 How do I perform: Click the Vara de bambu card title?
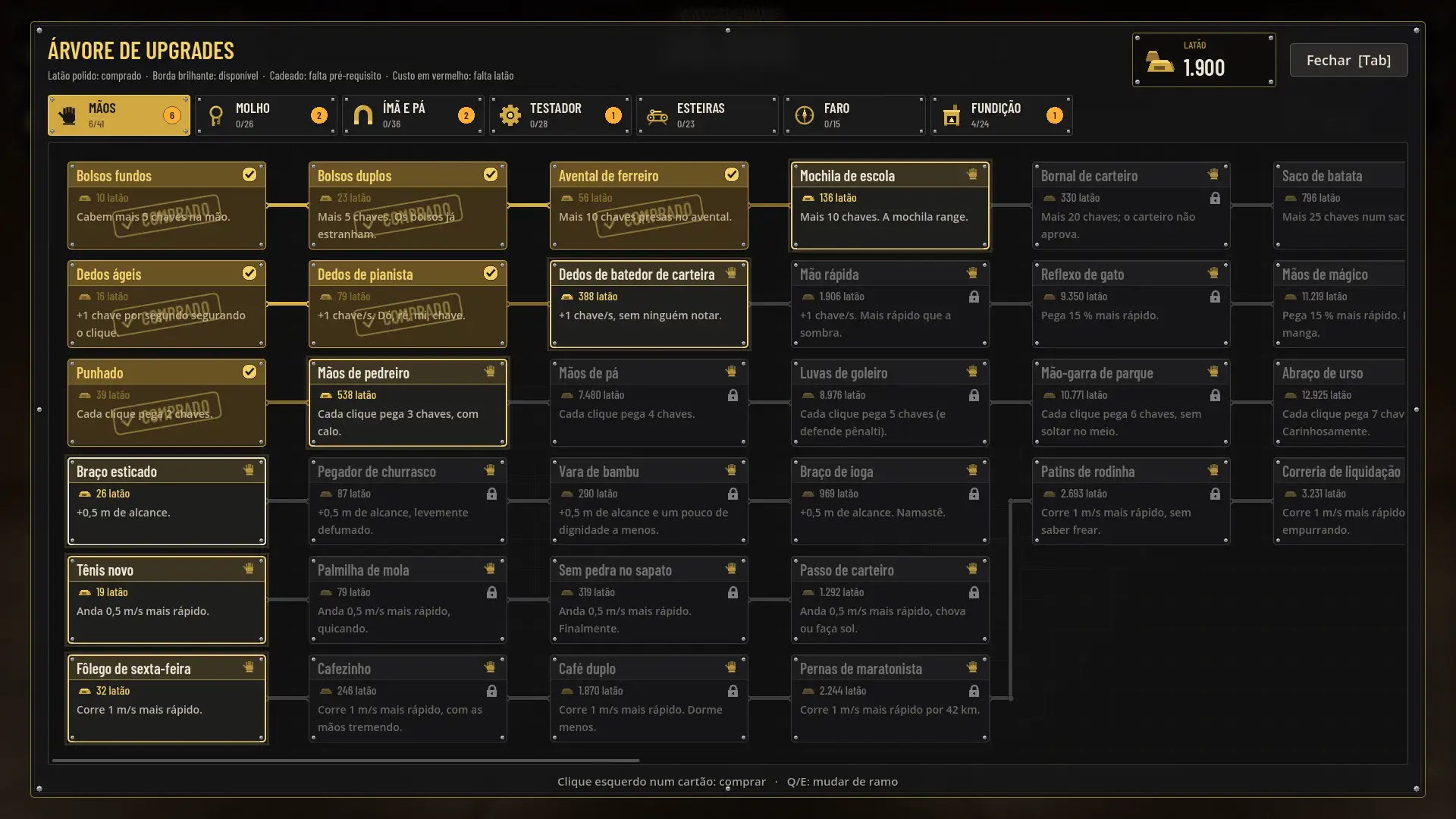[598, 472]
